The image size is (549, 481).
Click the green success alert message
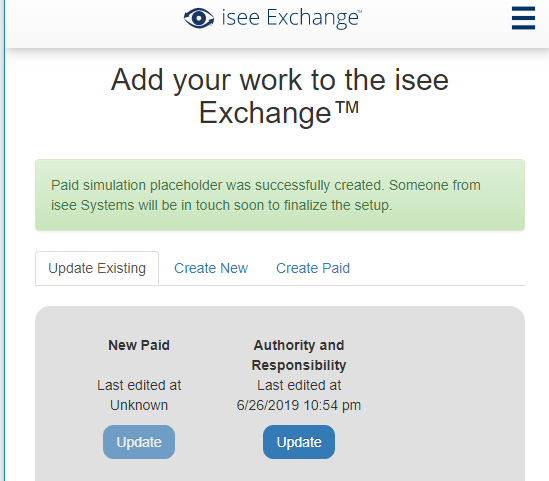[x=280, y=195]
